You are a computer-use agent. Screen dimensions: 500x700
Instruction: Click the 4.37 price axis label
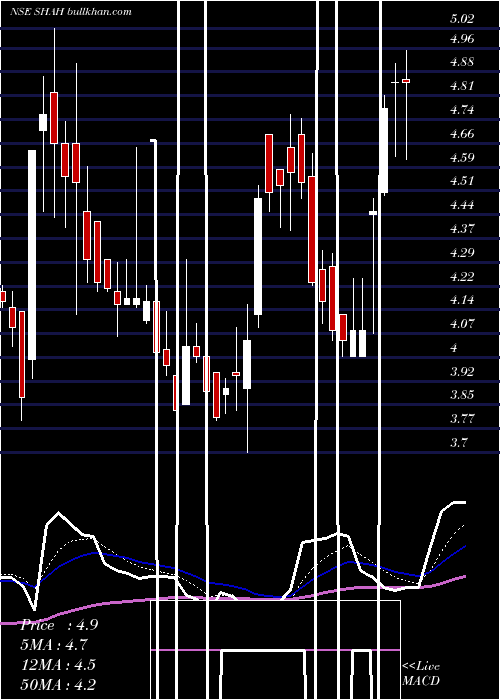pyautogui.click(x=462, y=229)
